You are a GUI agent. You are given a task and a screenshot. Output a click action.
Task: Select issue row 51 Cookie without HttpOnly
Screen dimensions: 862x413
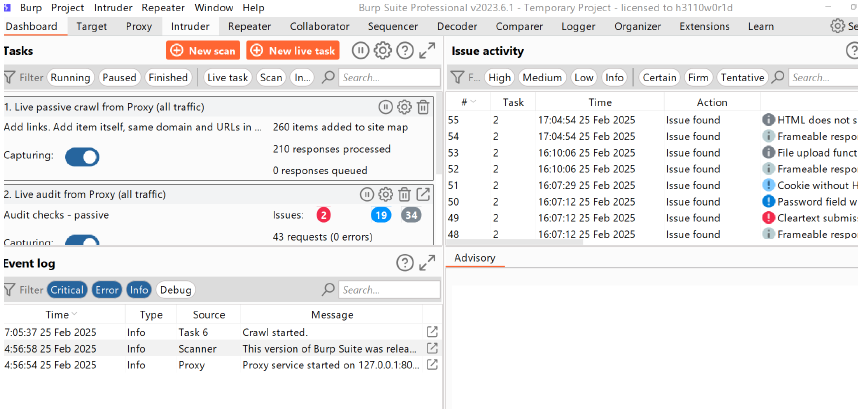(x=654, y=185)
